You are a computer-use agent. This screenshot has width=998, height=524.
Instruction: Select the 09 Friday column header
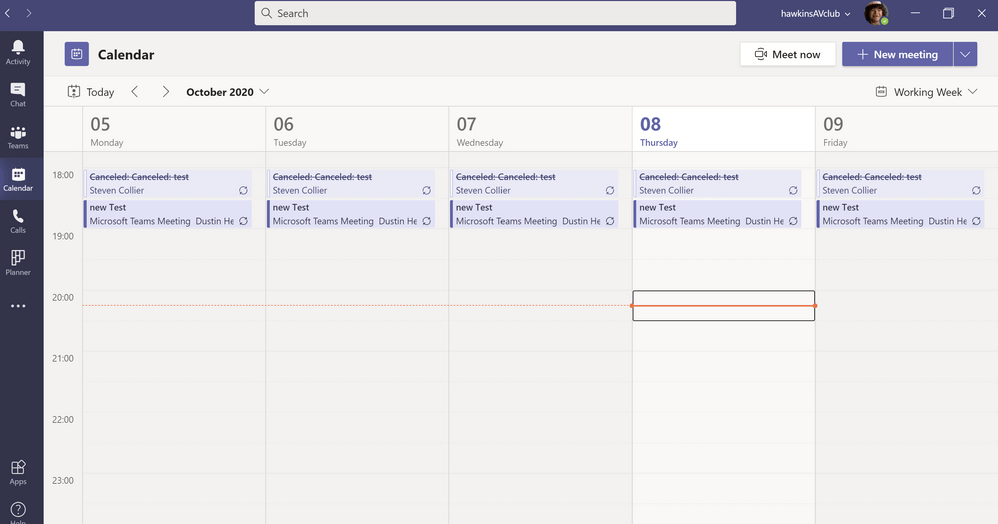907,129
